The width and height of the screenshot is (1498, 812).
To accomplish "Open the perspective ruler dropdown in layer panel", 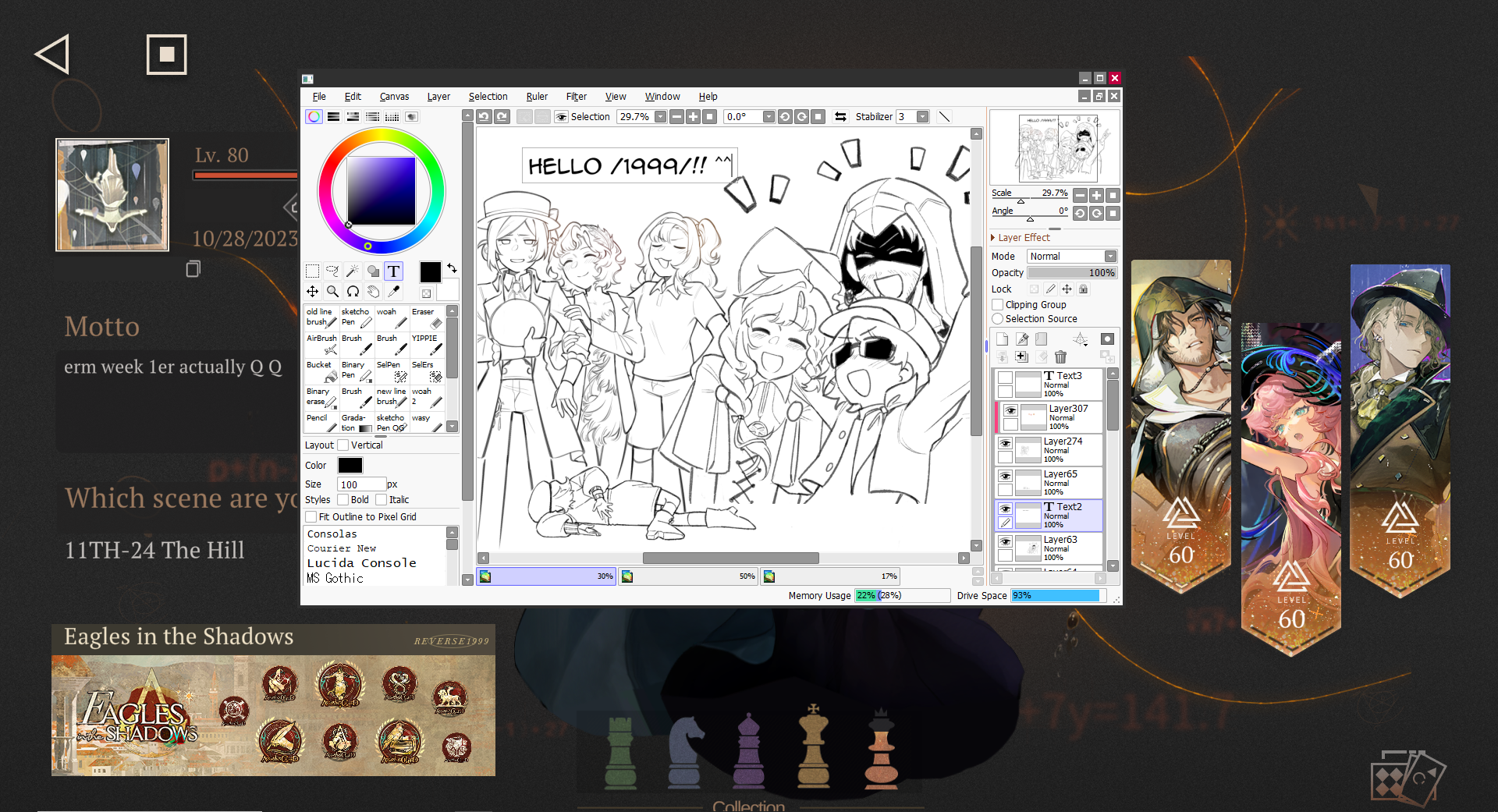I will click(x=1081, y=339).
